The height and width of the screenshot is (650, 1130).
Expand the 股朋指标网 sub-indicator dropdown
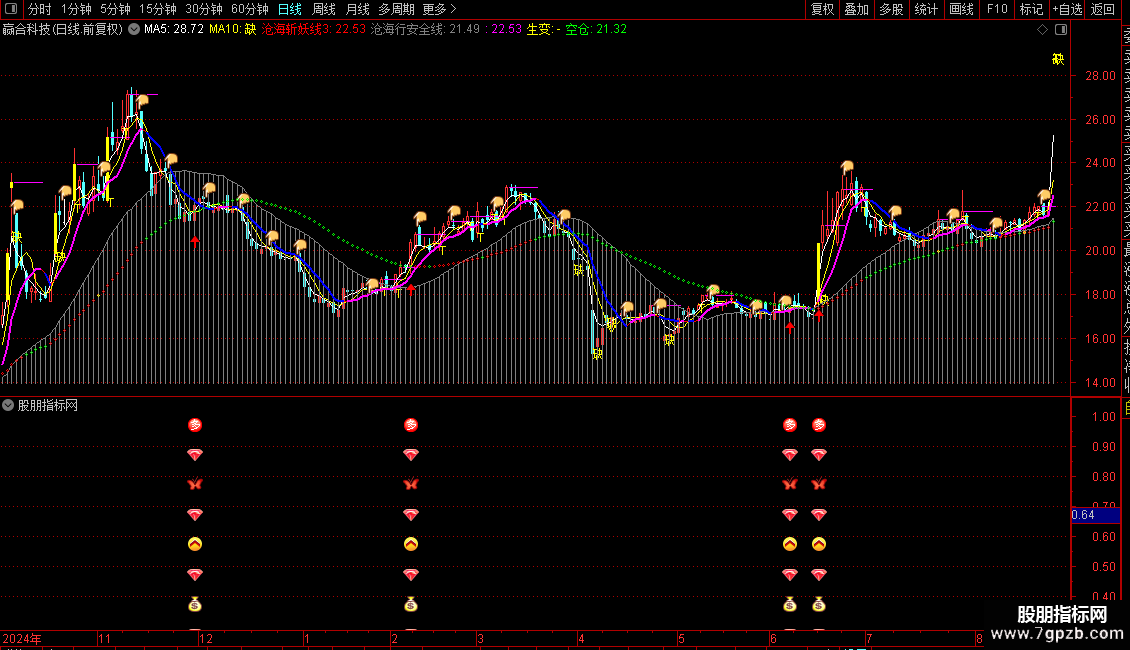point(9,405)
